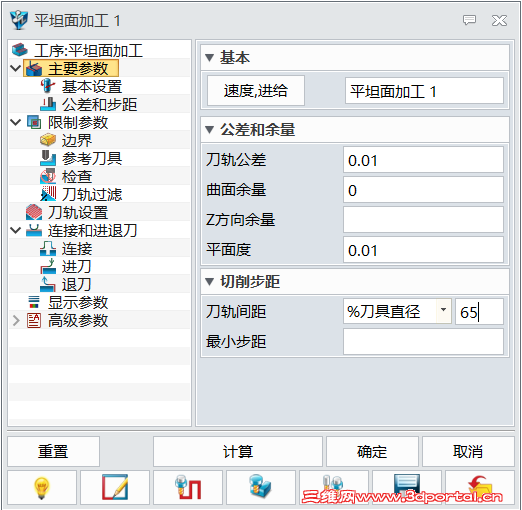
Task: Click the 刀轨公差 input field
Action: click(423, 160)
